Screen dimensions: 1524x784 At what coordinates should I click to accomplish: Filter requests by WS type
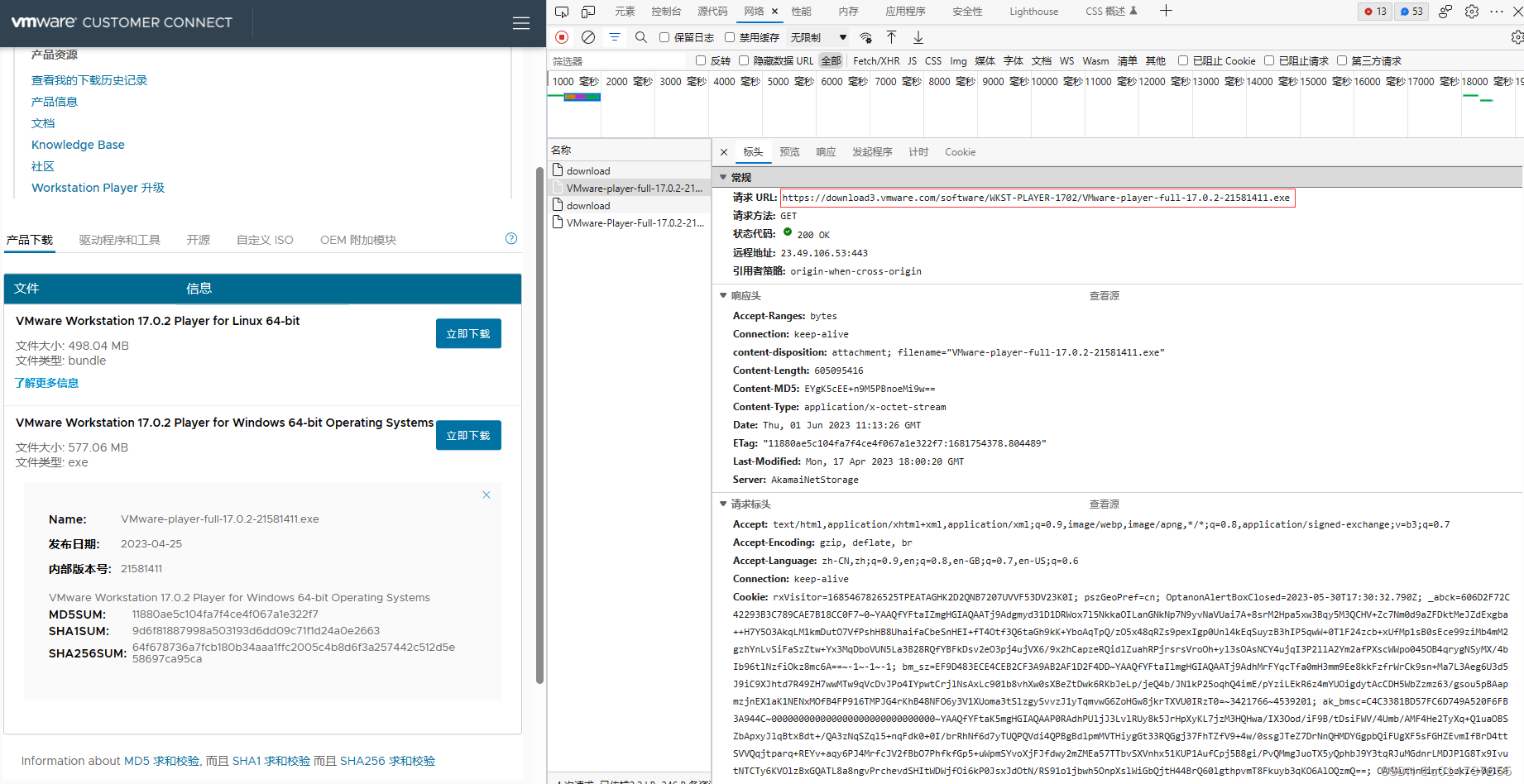point(1066,60)
